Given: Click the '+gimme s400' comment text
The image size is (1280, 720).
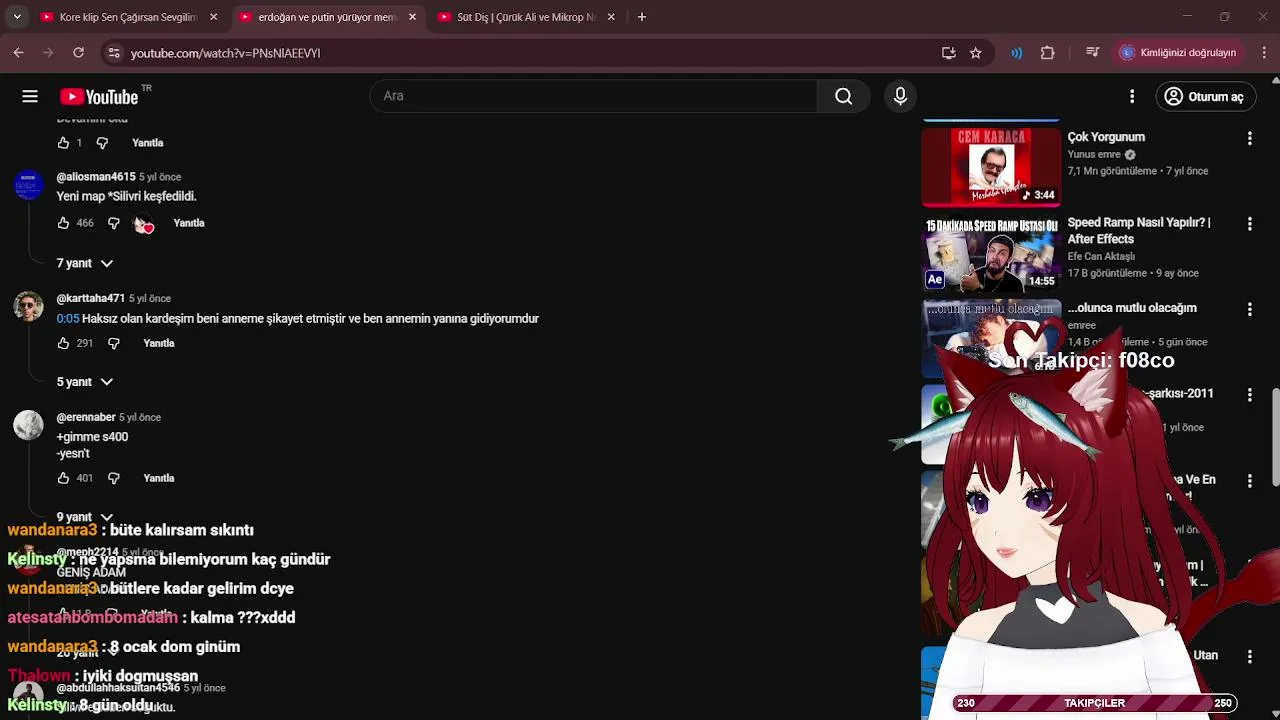Looking at the screenshot, I should pyautogui.click(x=92, y=437).
